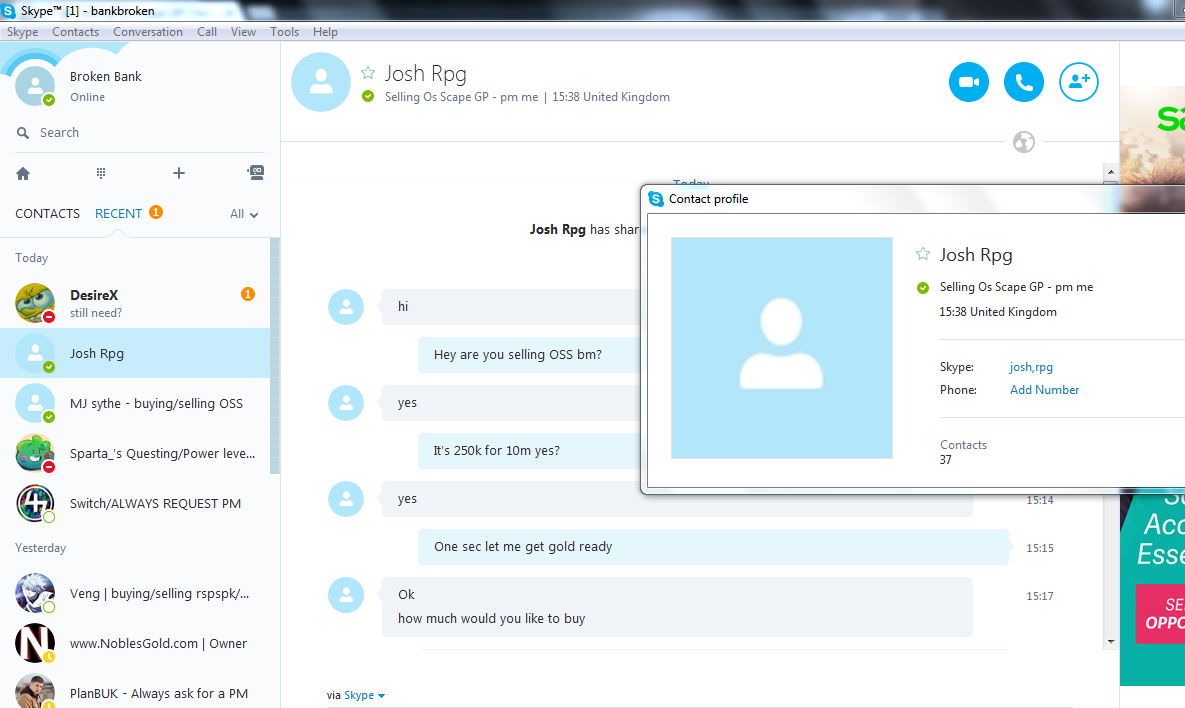This screenshot has width=1185, height=708.
Task: Click the magnifier search icon
Action: point(23,133)
